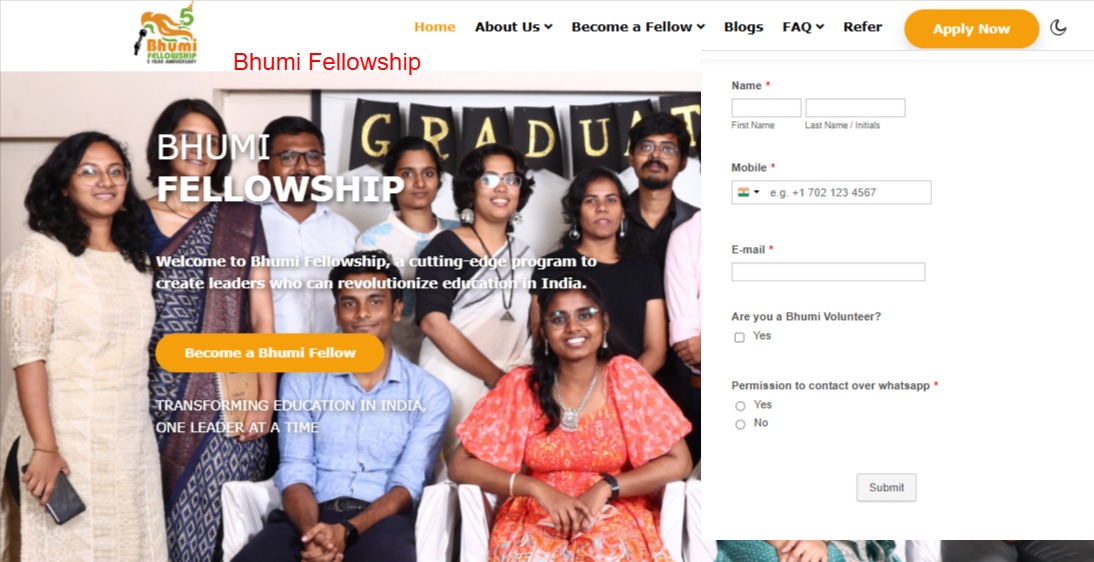
Task: Click Become a Bhumi Fellow button
Action: [269, 353]
